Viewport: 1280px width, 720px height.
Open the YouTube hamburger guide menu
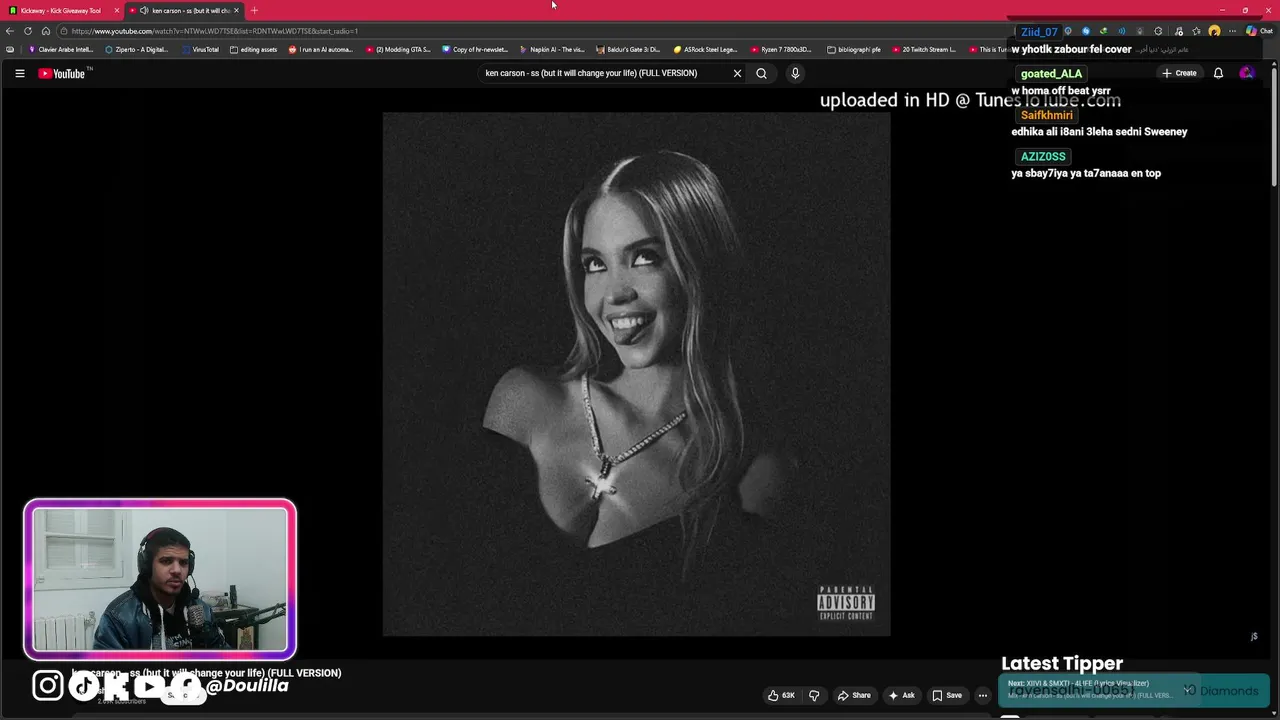(x=19, y=73)
